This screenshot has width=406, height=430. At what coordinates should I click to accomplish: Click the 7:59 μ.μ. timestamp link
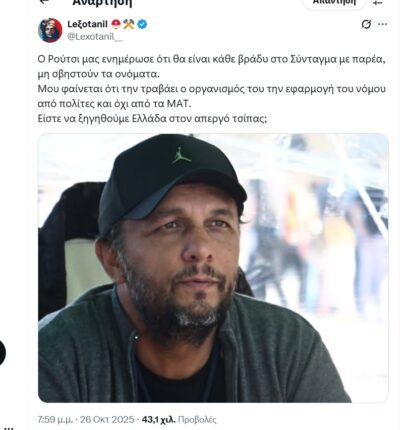[x=55, y=419]
